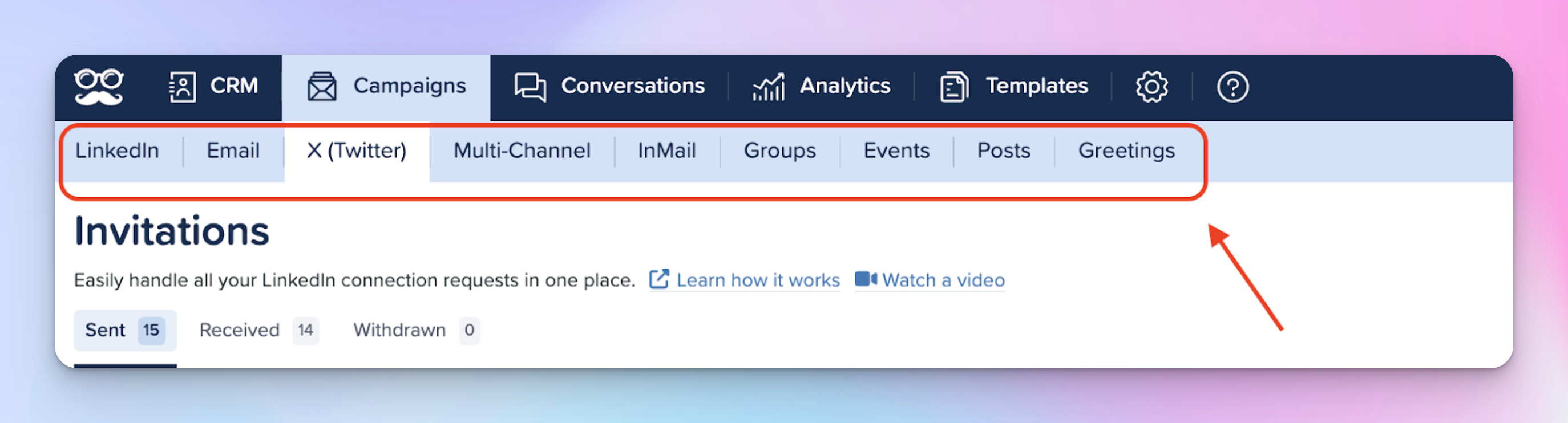Click the Analytics bar-chart icon
Image resolution: width=1568 pixels, height=423 pixels.
(769, 87)
